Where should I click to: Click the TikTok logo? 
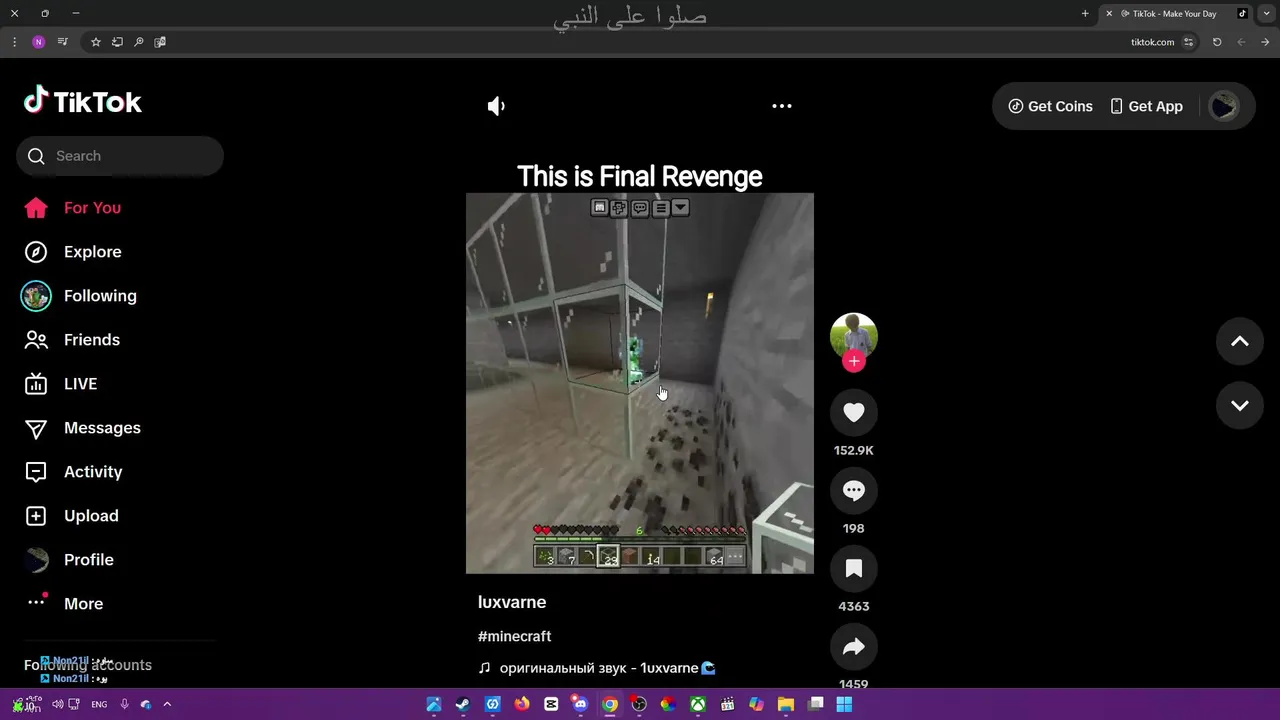pyautogui.click(x=83, y=100)
